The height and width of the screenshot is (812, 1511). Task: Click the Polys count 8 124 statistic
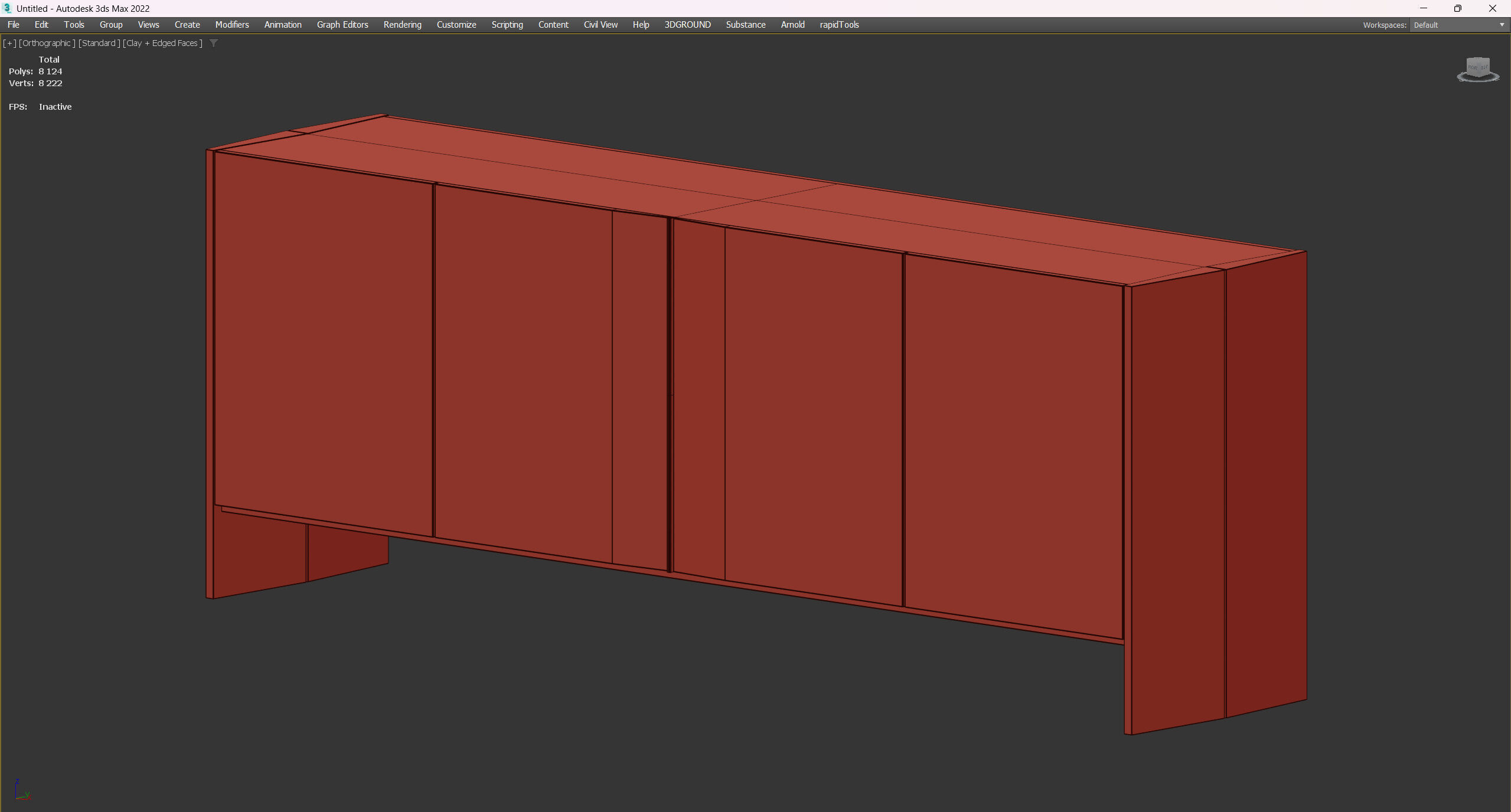tap(35, 71)
